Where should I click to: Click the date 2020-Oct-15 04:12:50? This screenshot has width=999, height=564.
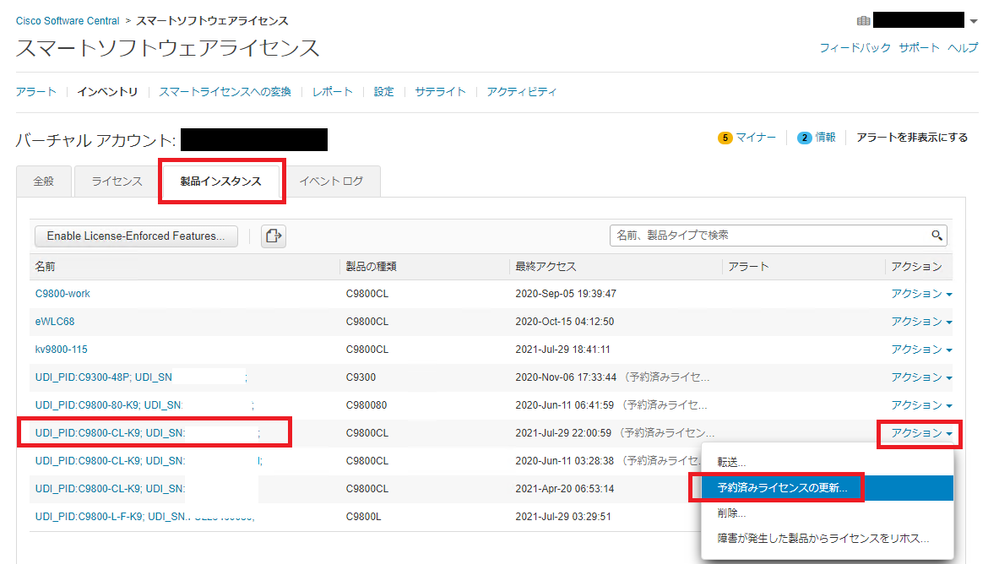pyautogui.click(x=564, y=322)
